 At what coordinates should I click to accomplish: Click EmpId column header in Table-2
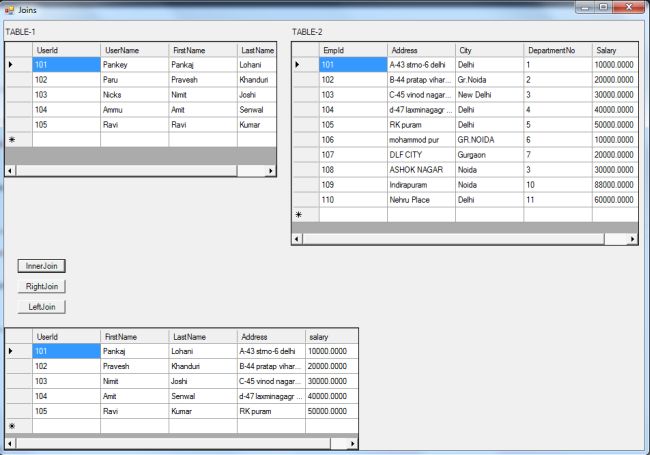point(353,50)
